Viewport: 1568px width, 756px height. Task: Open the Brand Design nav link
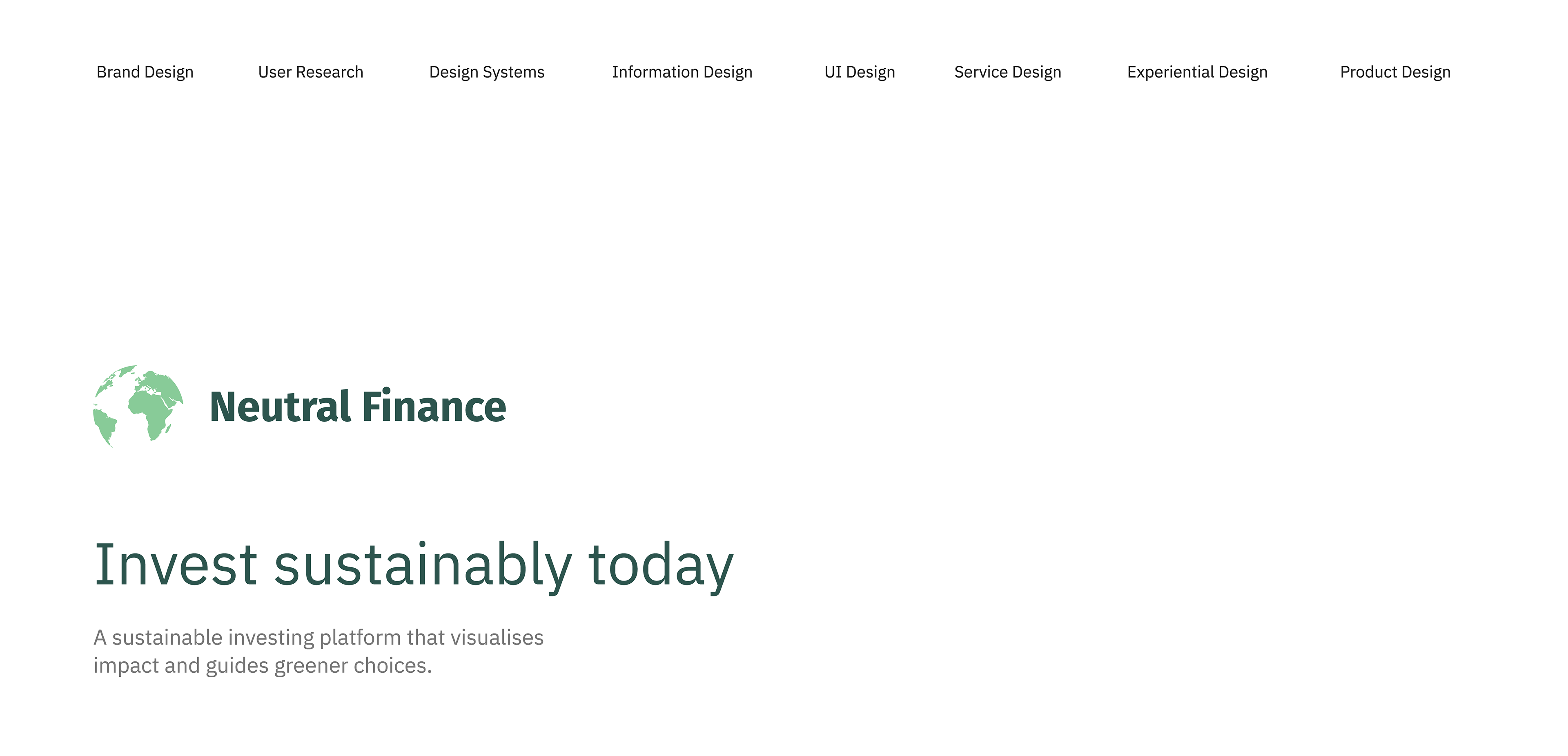(145, 72)
